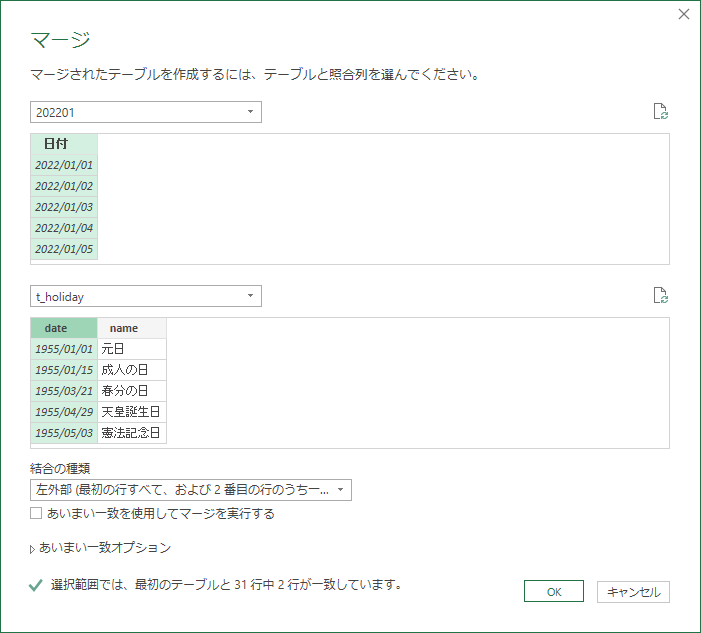
Task: Click cell 2022/01/03
Action: pos(64,207)
